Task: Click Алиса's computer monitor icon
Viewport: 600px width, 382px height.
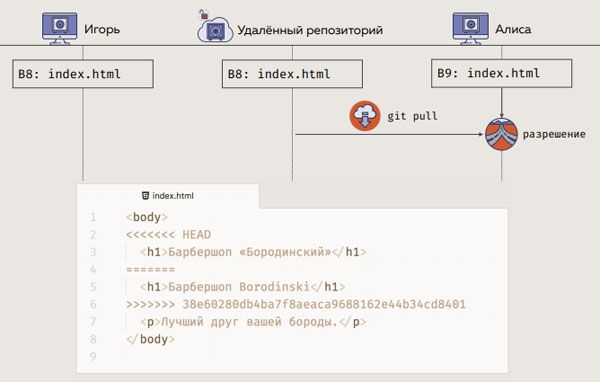Action: click(x=471, y=28)
